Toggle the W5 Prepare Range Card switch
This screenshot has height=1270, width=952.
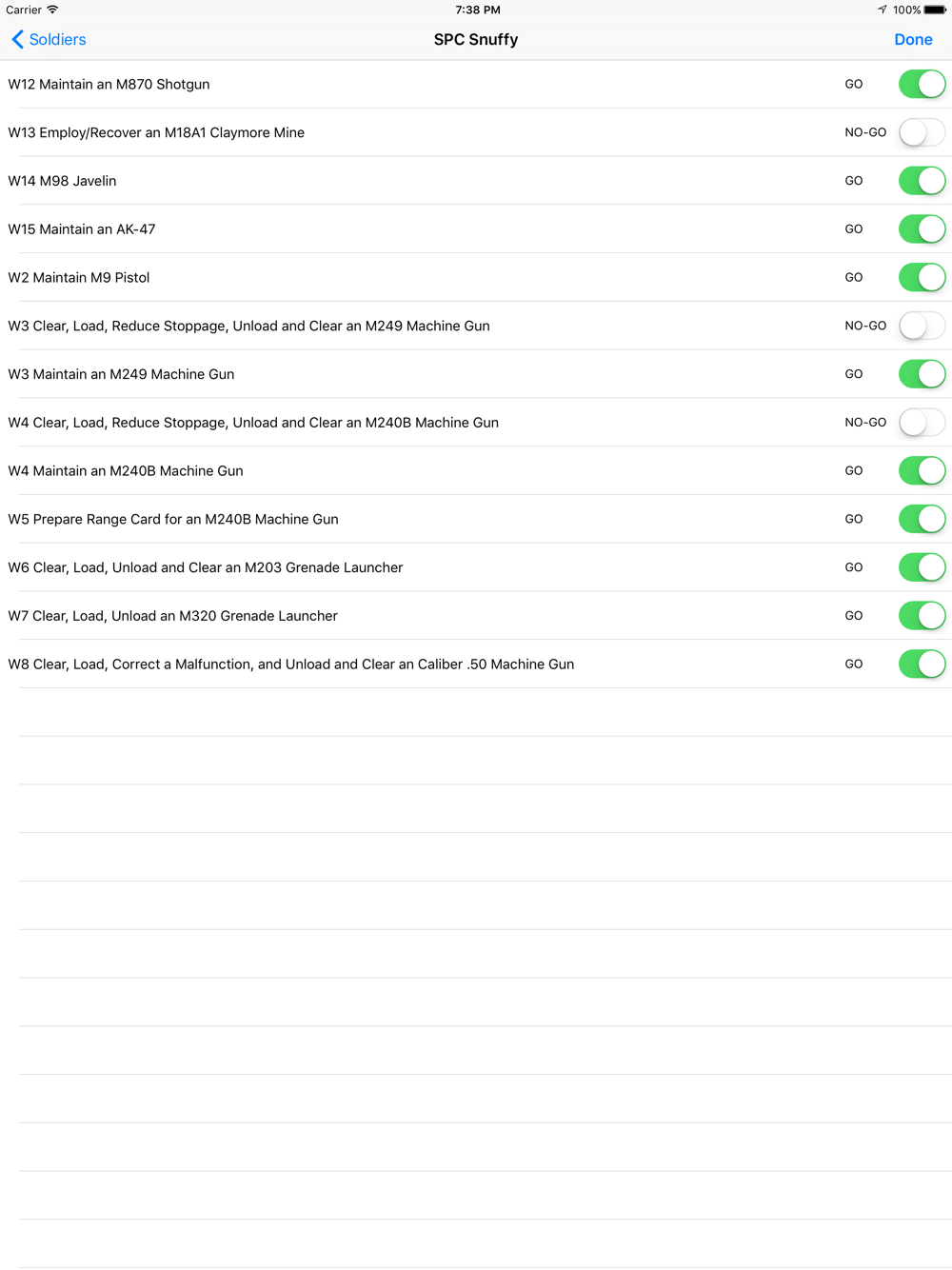922,519
